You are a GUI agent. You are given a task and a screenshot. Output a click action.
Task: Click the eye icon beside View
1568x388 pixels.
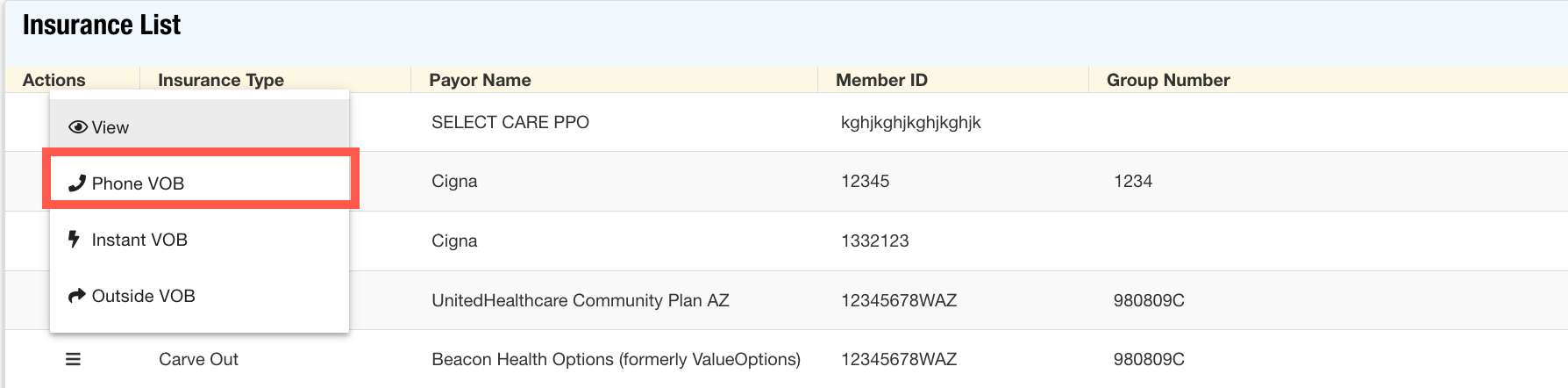click(77, 127)
